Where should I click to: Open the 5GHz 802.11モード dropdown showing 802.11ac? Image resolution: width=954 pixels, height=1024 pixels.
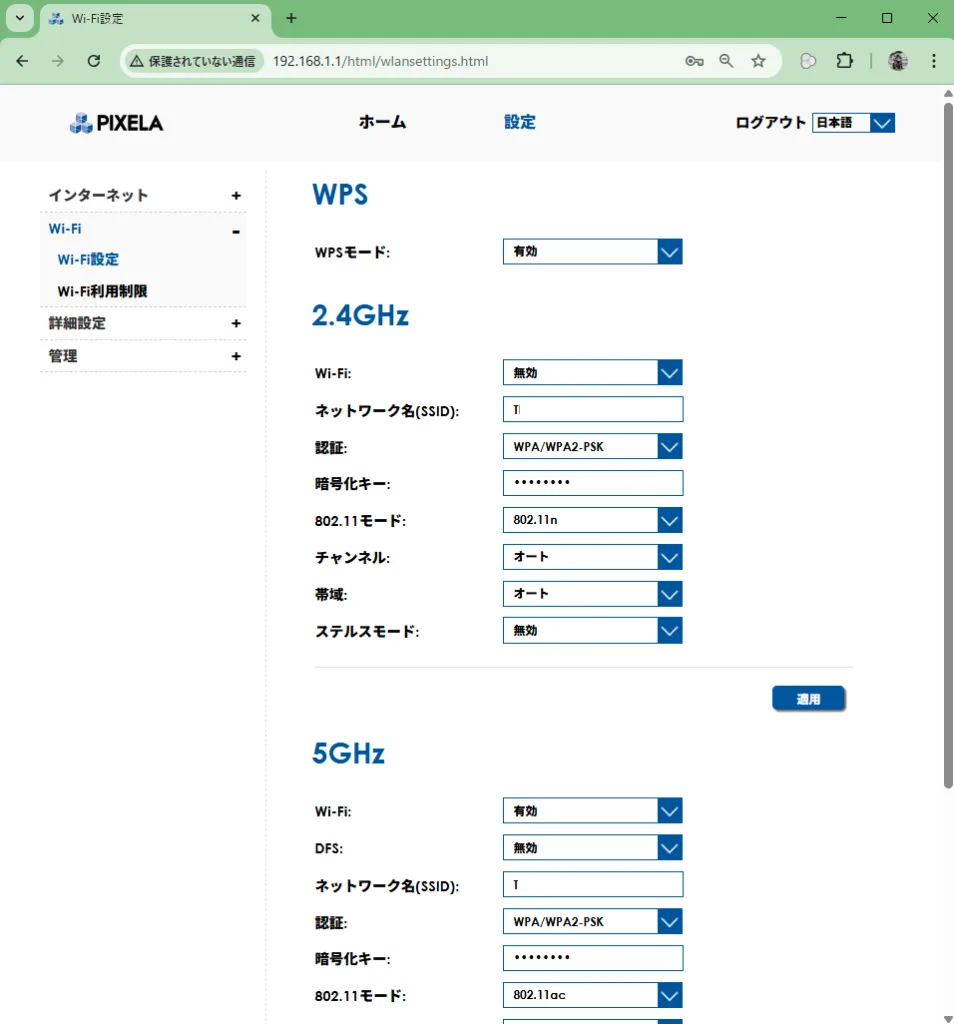click(592, 995)
